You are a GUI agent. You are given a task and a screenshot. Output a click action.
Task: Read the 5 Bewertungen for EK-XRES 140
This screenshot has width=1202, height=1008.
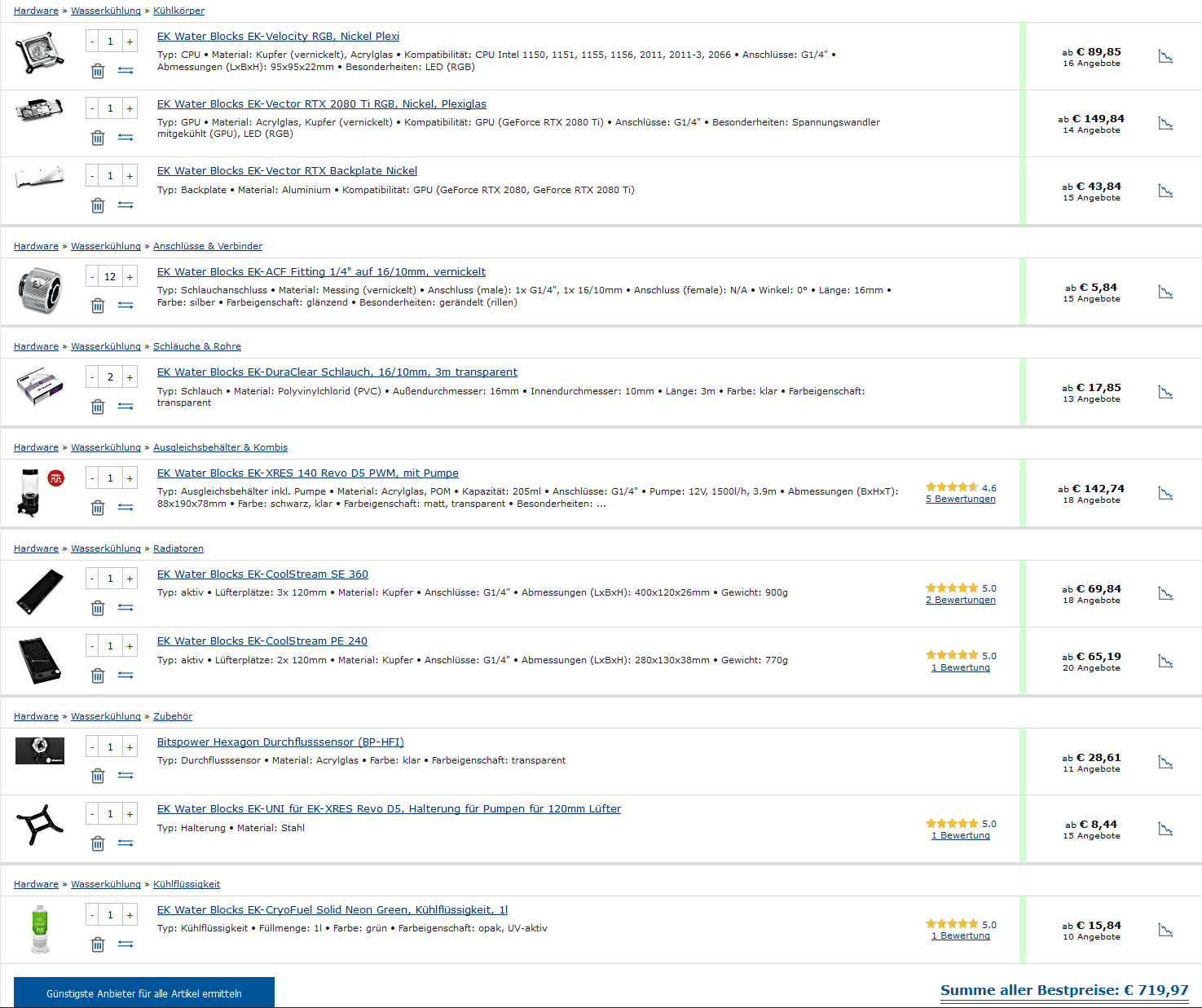click(961, 499)
